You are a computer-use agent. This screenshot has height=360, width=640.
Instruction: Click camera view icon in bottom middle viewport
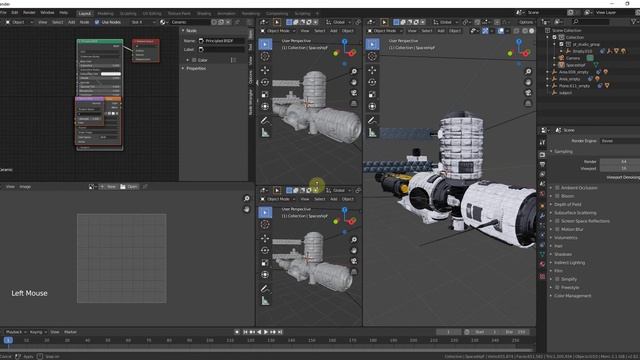click(354, 261)
